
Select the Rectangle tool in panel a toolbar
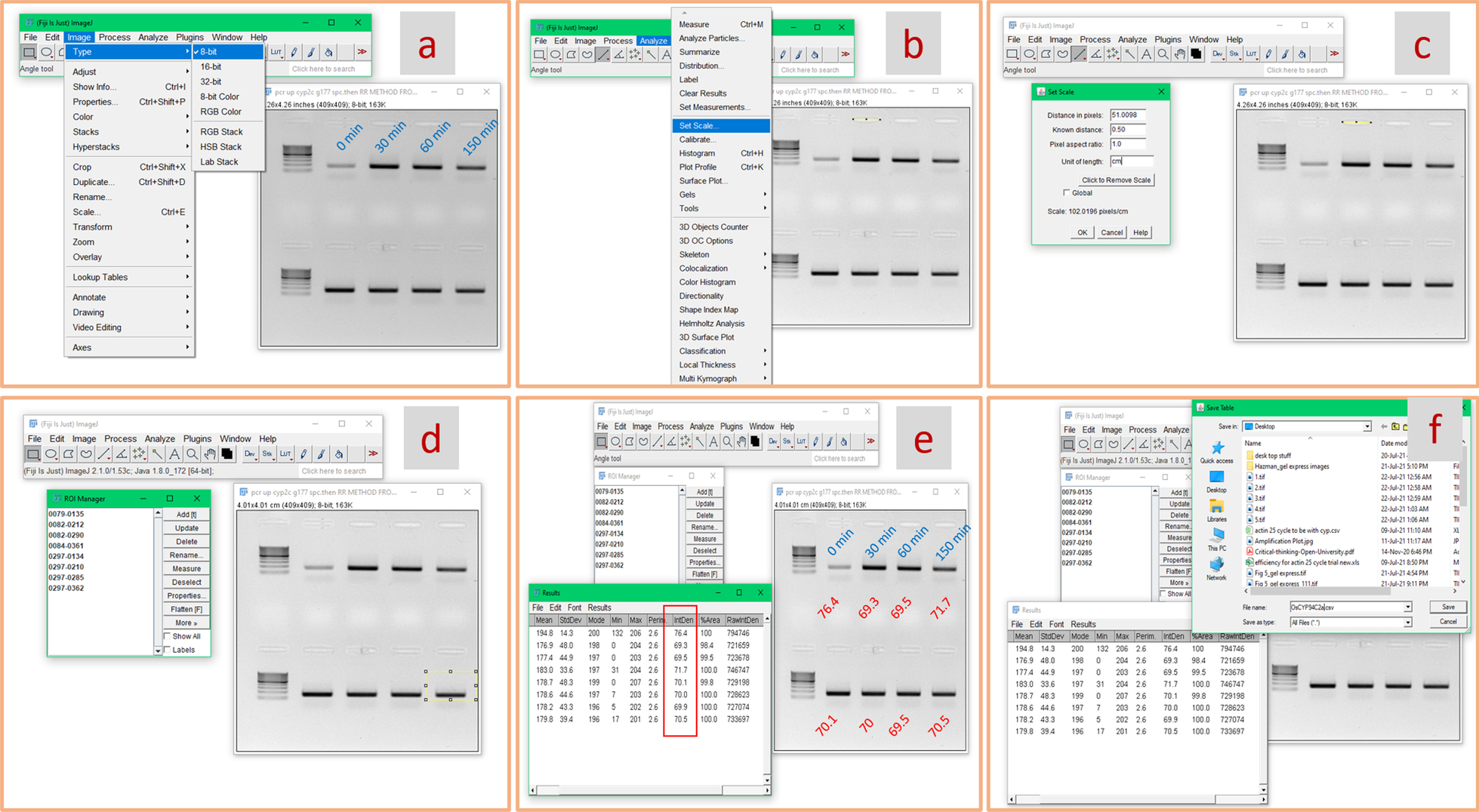coord(29,53)
